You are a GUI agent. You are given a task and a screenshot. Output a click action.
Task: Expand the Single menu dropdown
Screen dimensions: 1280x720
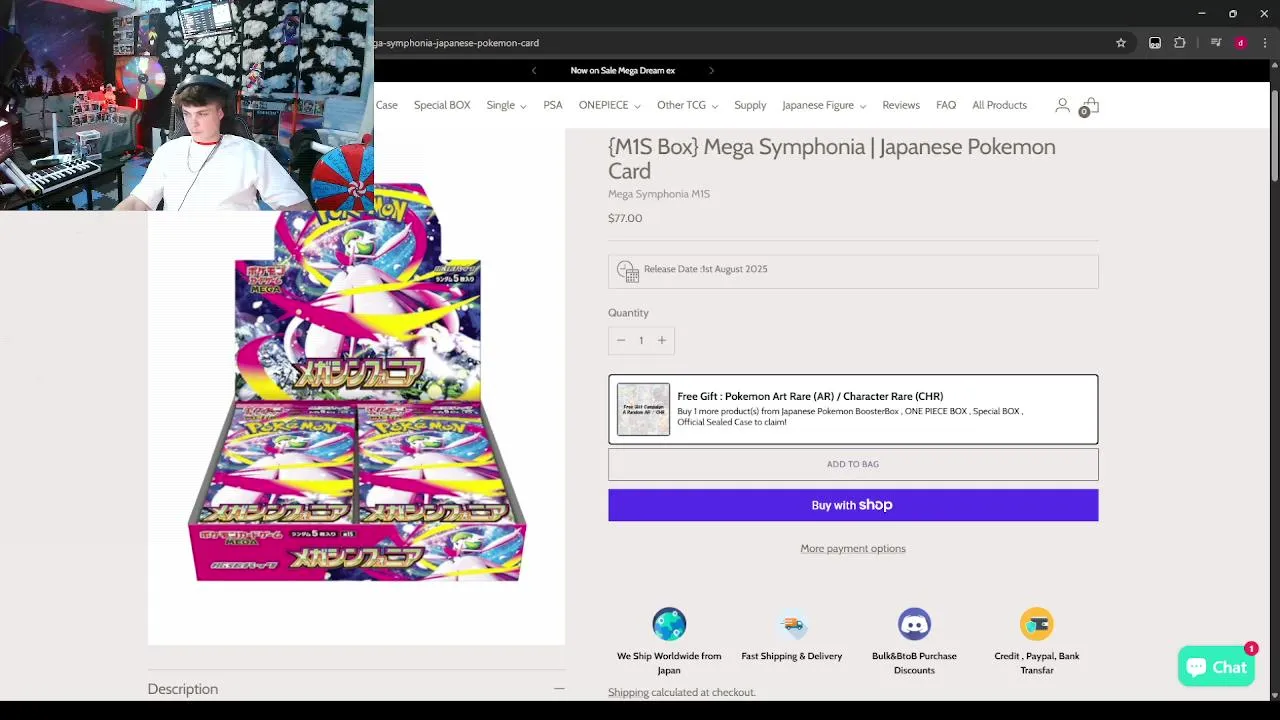click(x=506, y=105)
